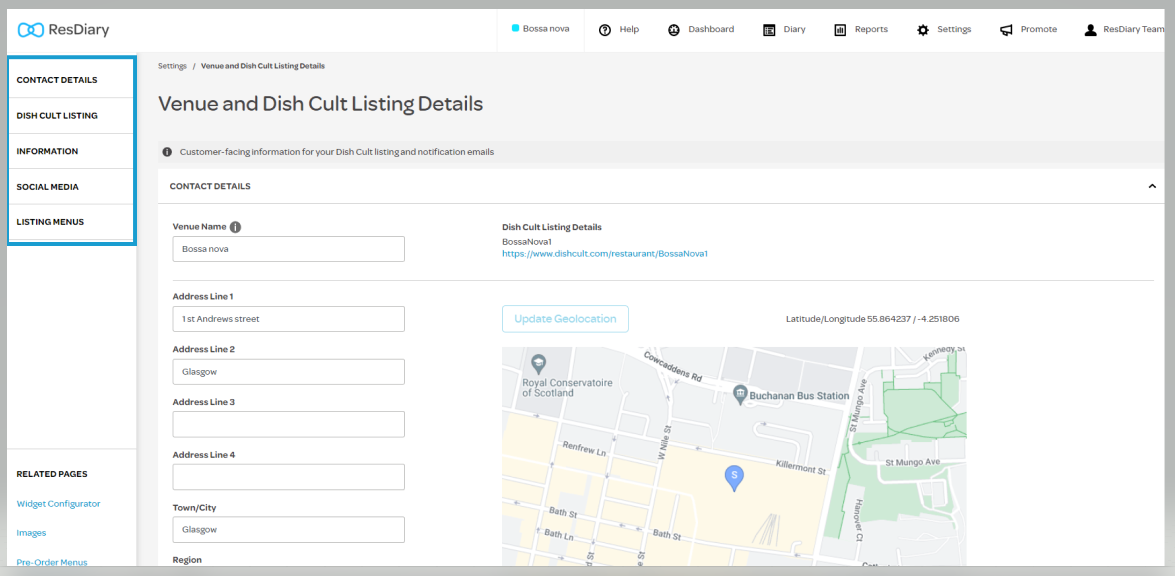Click the Address Line 2 field
This screenshot has height=576, width=1175.
289,372
